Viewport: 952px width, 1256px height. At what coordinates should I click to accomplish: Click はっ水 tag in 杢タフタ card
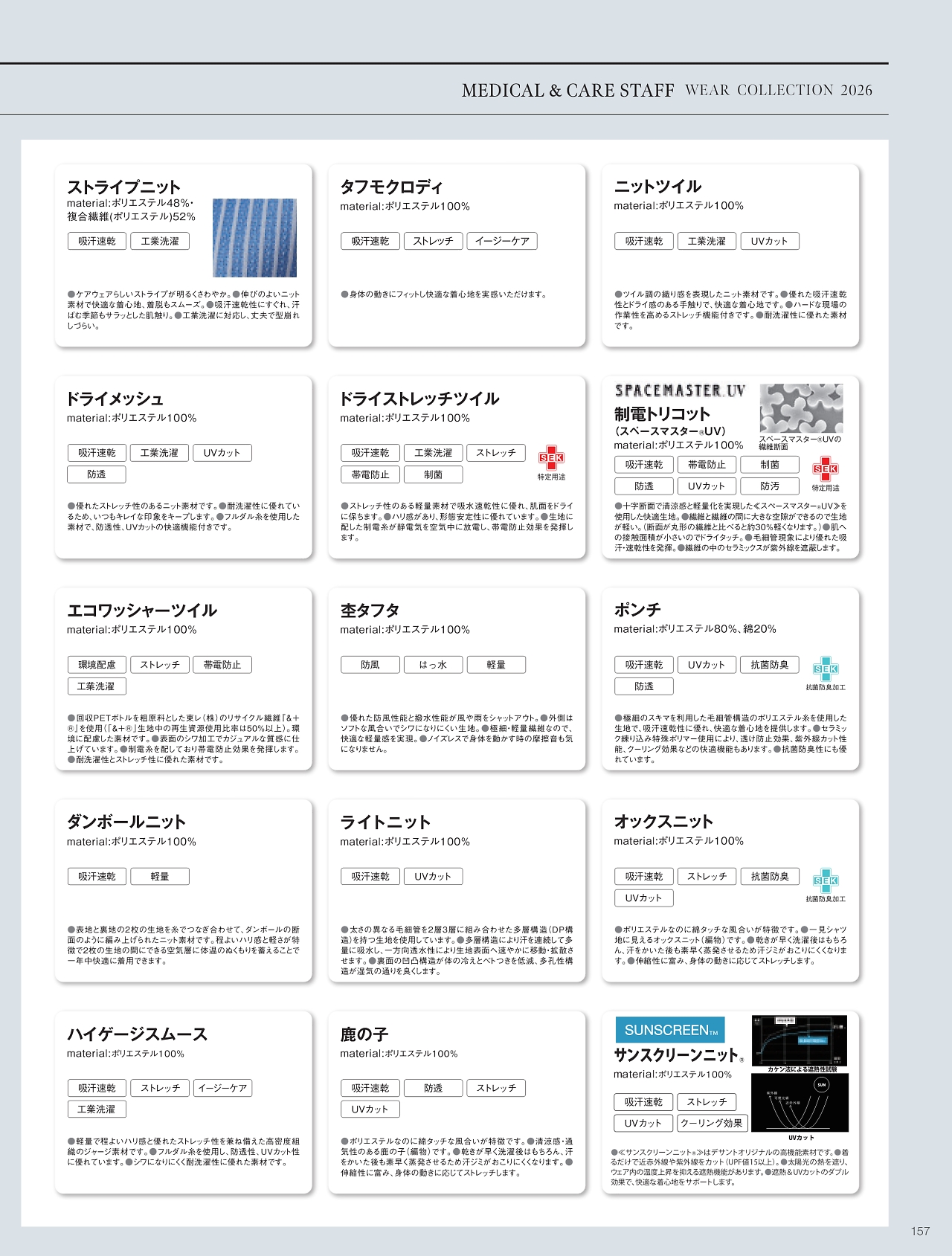(x=433, y=665)
